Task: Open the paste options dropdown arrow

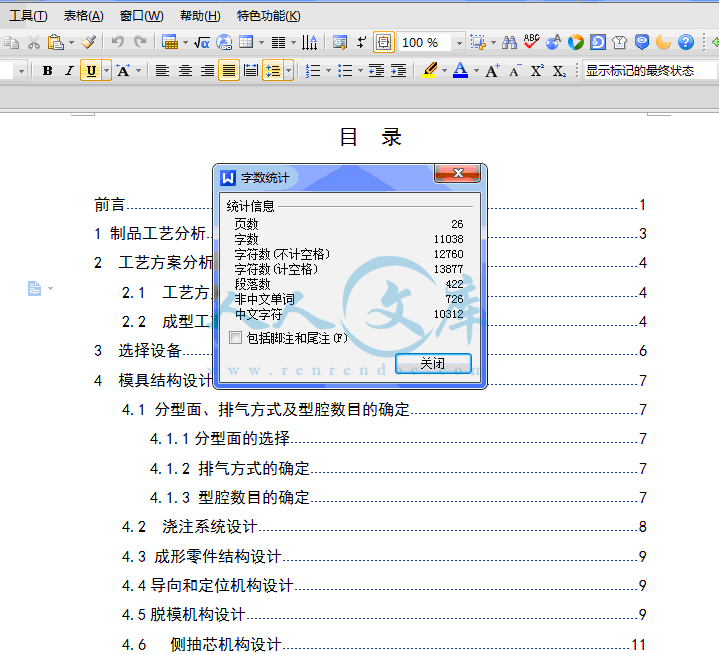Action: click(x=71, y=43)
